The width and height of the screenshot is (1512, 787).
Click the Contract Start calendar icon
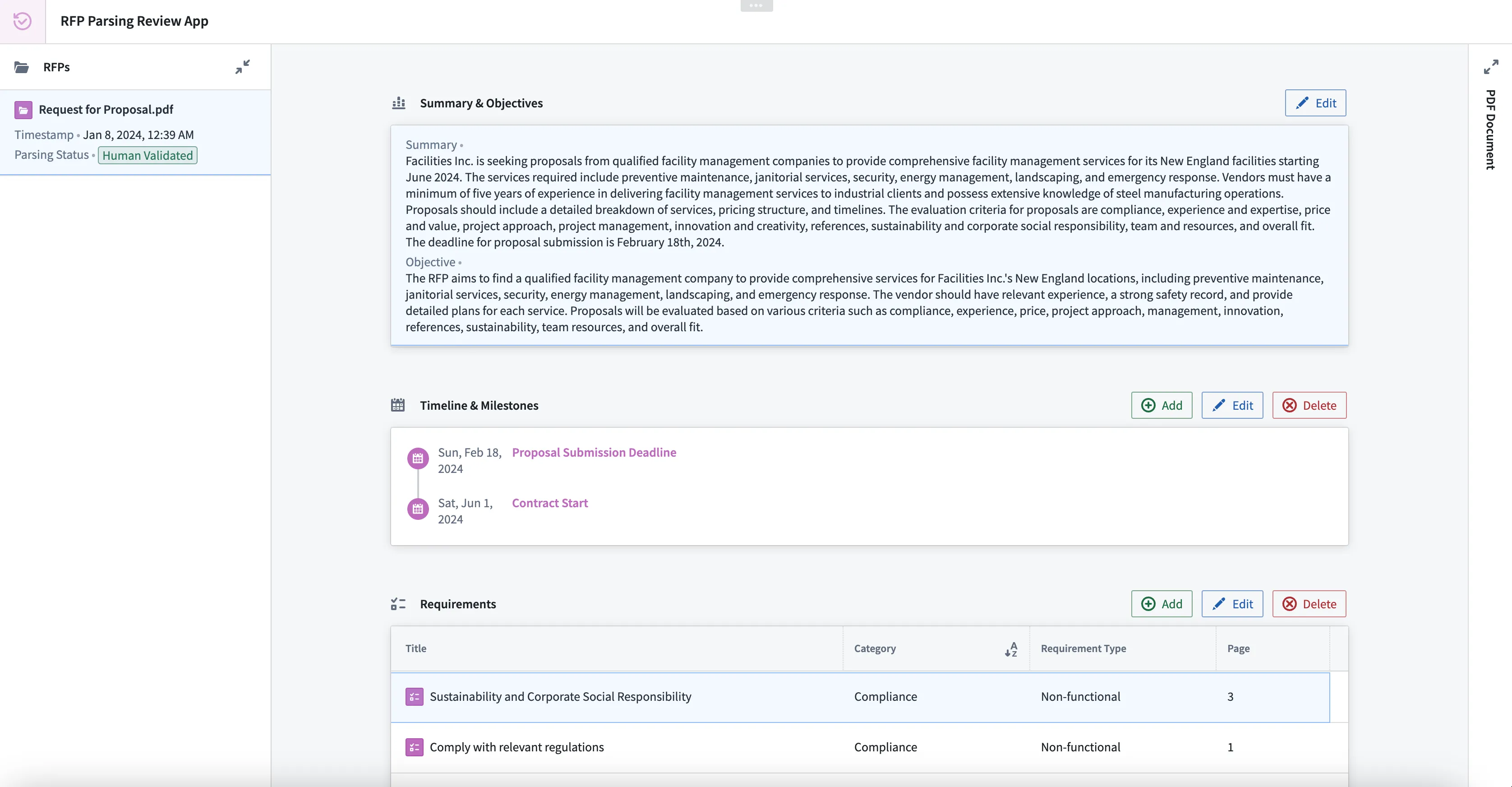tap(418, 509)
